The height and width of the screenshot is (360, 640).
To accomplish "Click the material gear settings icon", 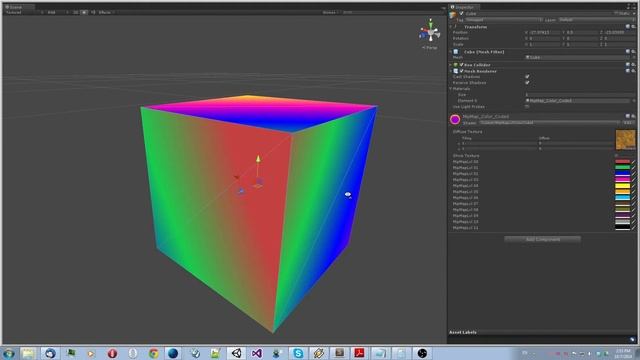I will coord(633,116).
